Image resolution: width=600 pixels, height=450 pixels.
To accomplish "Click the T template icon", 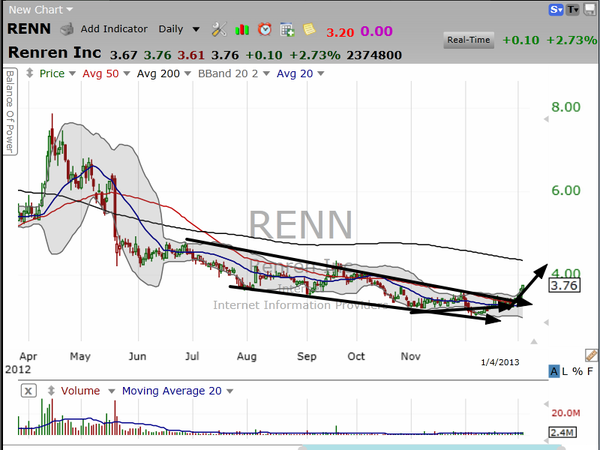I will point(573,10).
